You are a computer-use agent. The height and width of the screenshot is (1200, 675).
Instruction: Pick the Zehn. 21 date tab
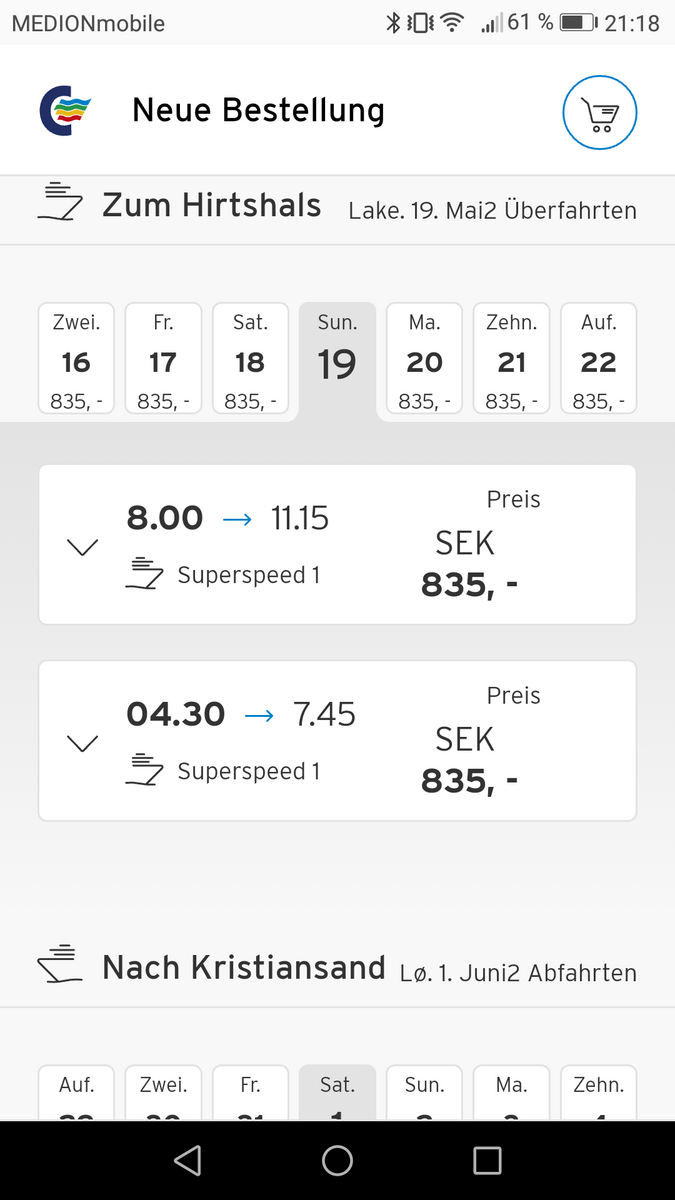(511, 359)
